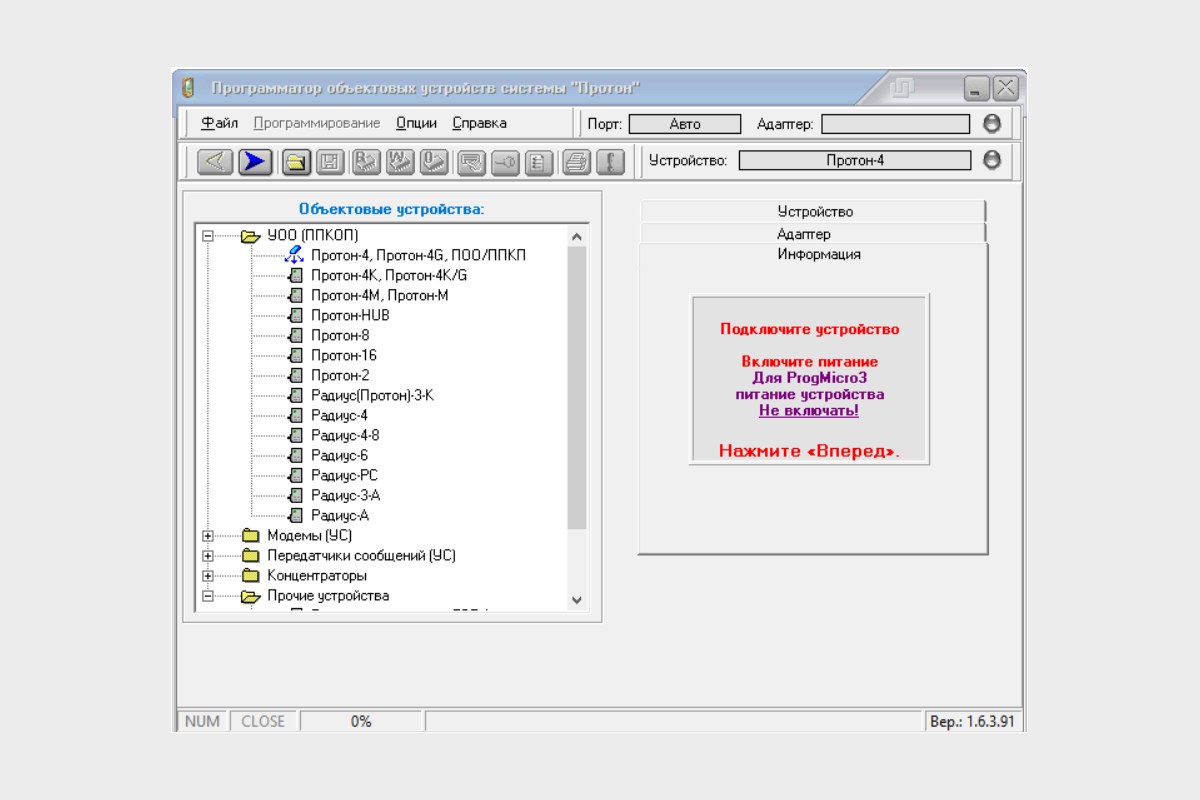
Task: Click the chip icon marked W
Action: (x=400, y=161)
